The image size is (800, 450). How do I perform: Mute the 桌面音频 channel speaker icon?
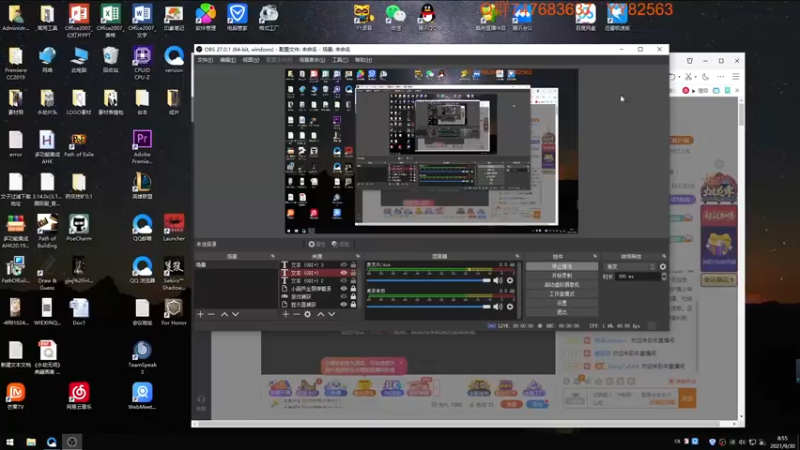click(498, 307)
